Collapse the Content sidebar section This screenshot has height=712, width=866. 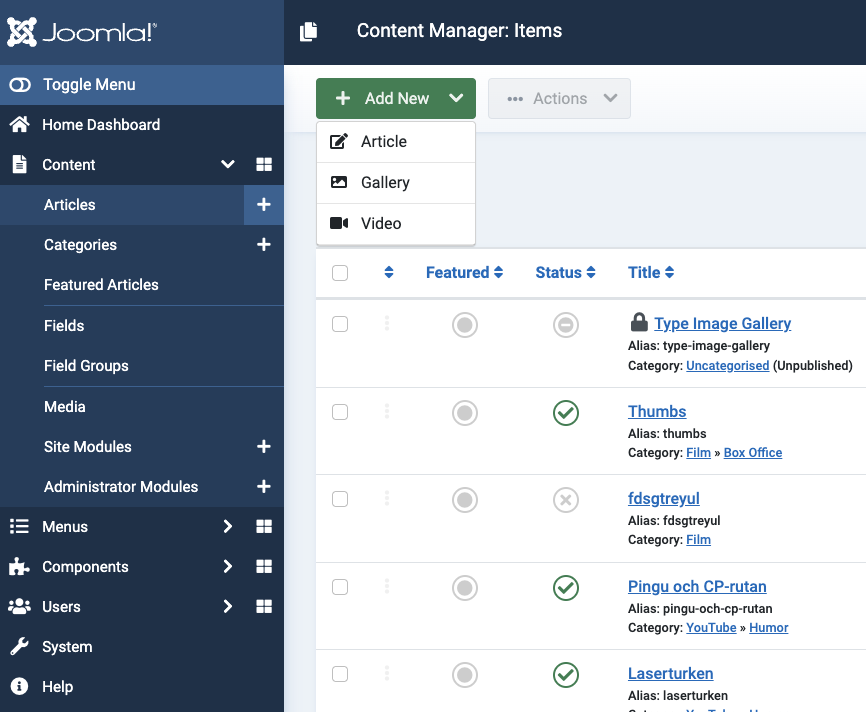pyautogui.click(x=228, y=165)
